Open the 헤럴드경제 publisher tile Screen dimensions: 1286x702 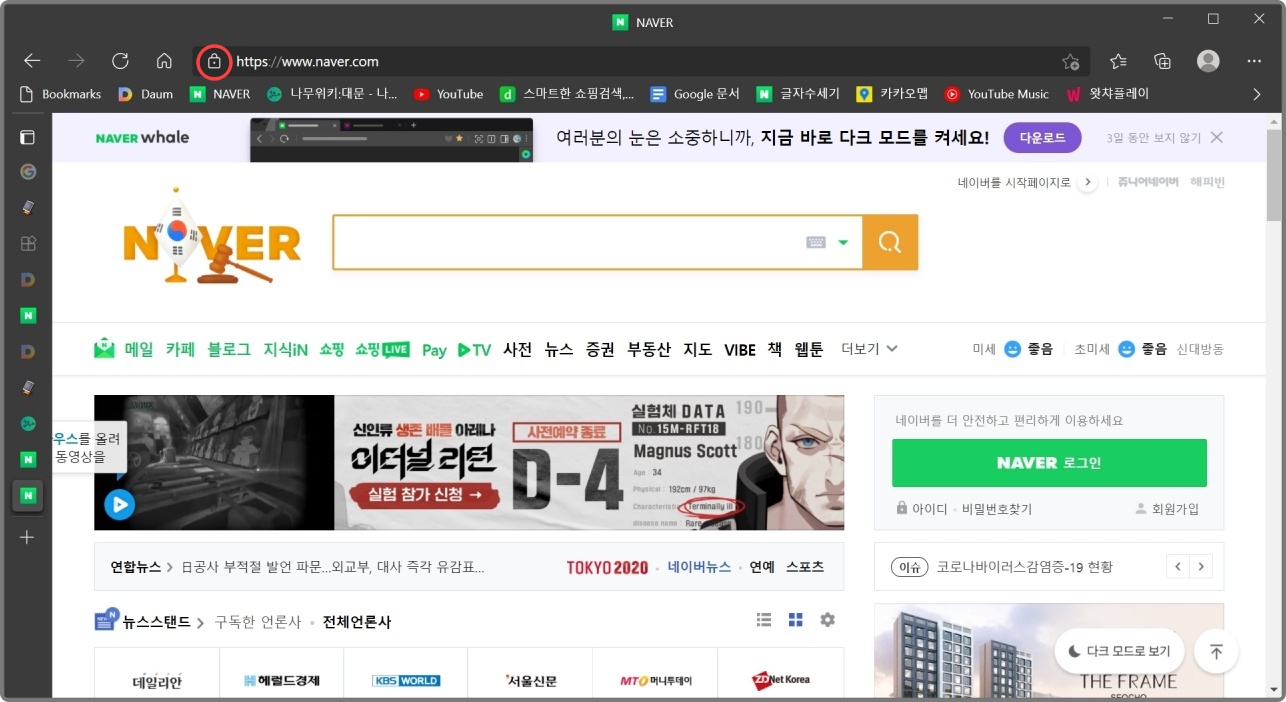tap(281, 680)
